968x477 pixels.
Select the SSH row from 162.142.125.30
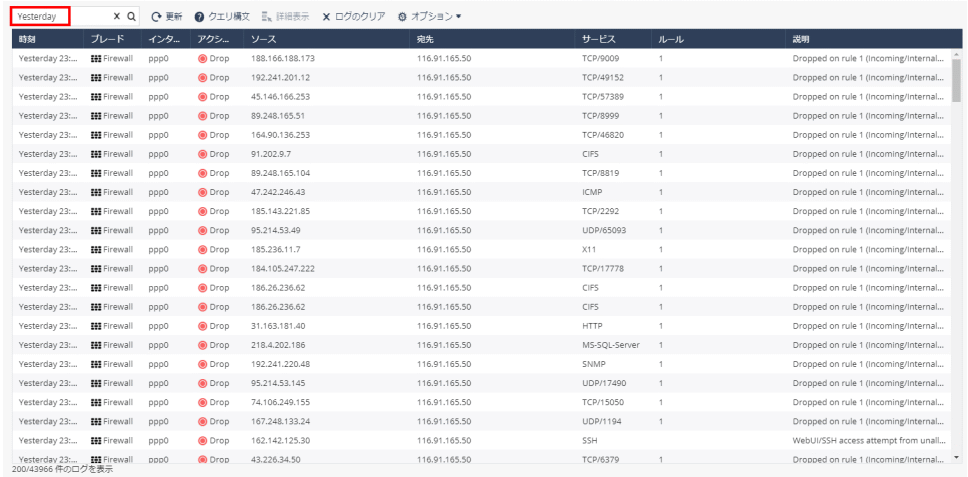tap(589, 439)
